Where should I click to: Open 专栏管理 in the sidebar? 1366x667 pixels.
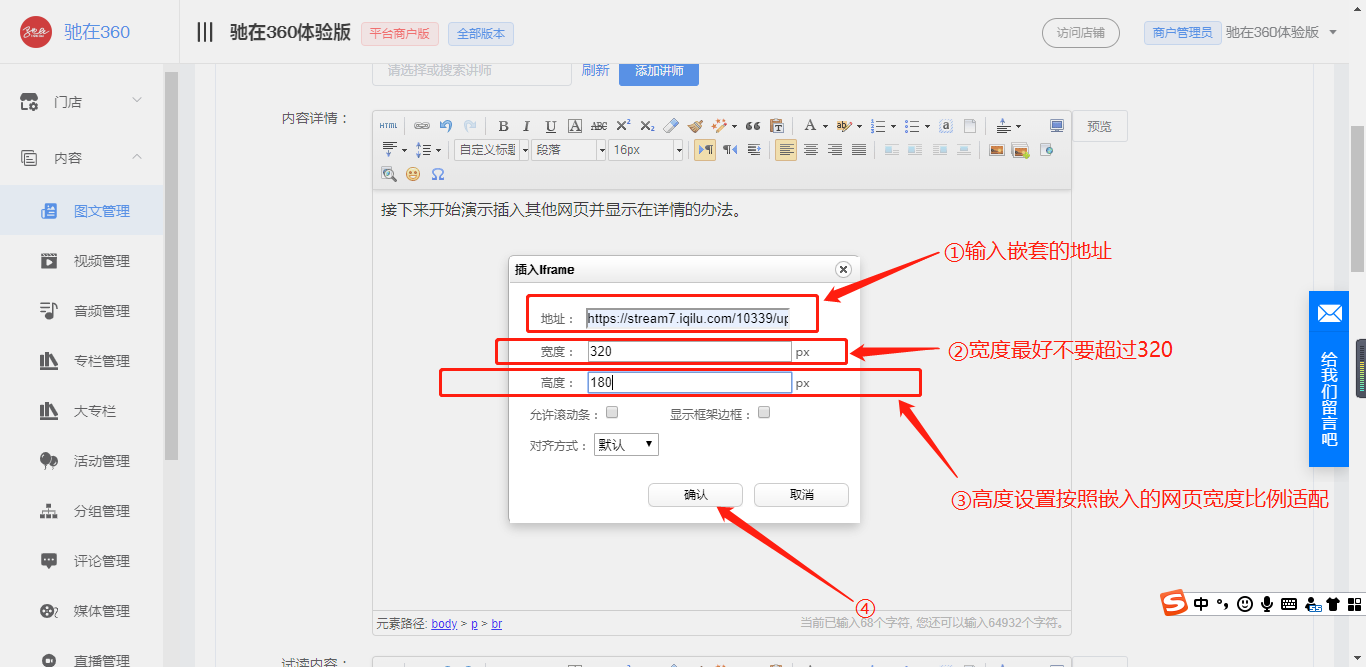[82, 361]
